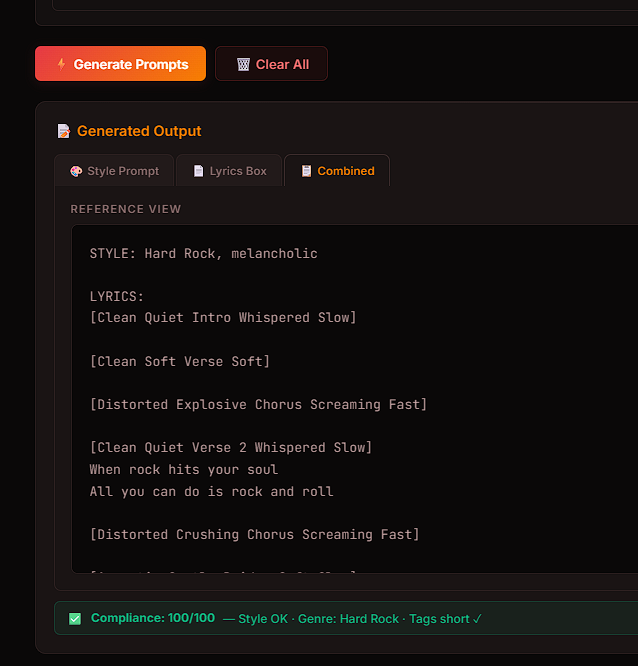Click the green checkmark in the compliance bar
The image size is (638, 666).
[x=75, y=619]
